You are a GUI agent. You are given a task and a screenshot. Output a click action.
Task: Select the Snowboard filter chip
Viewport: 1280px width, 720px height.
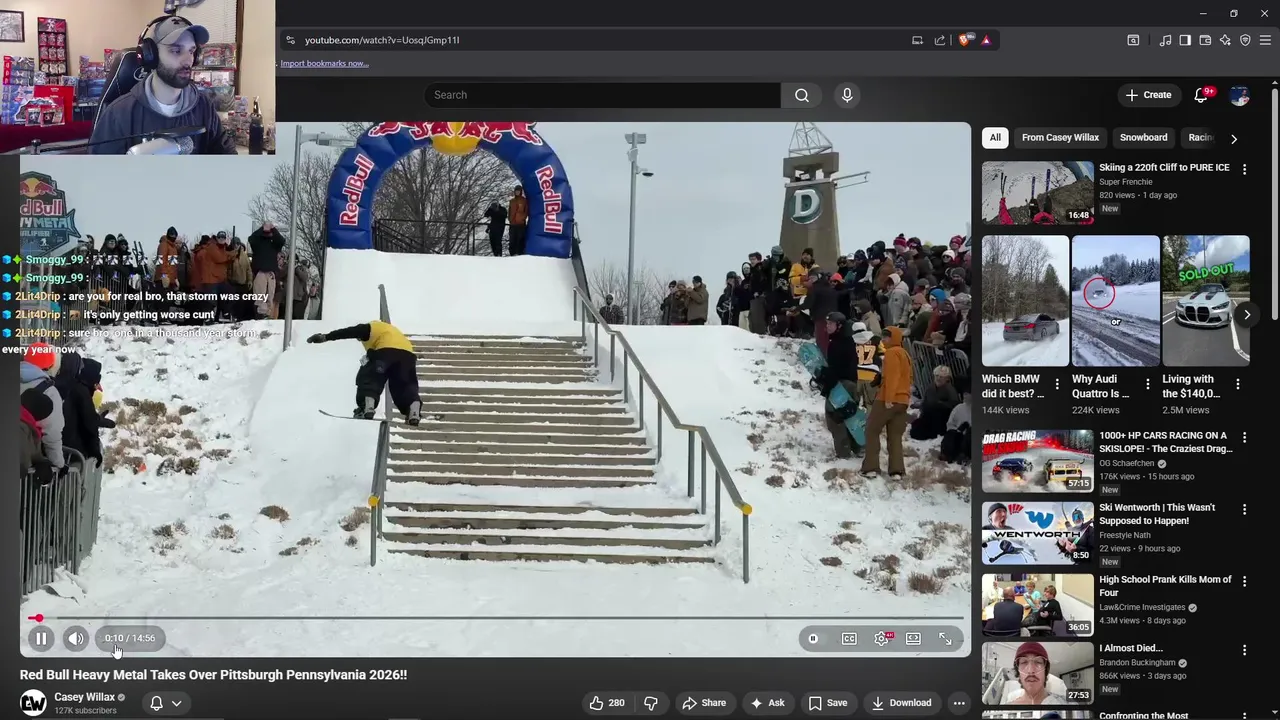(1143, 138)
